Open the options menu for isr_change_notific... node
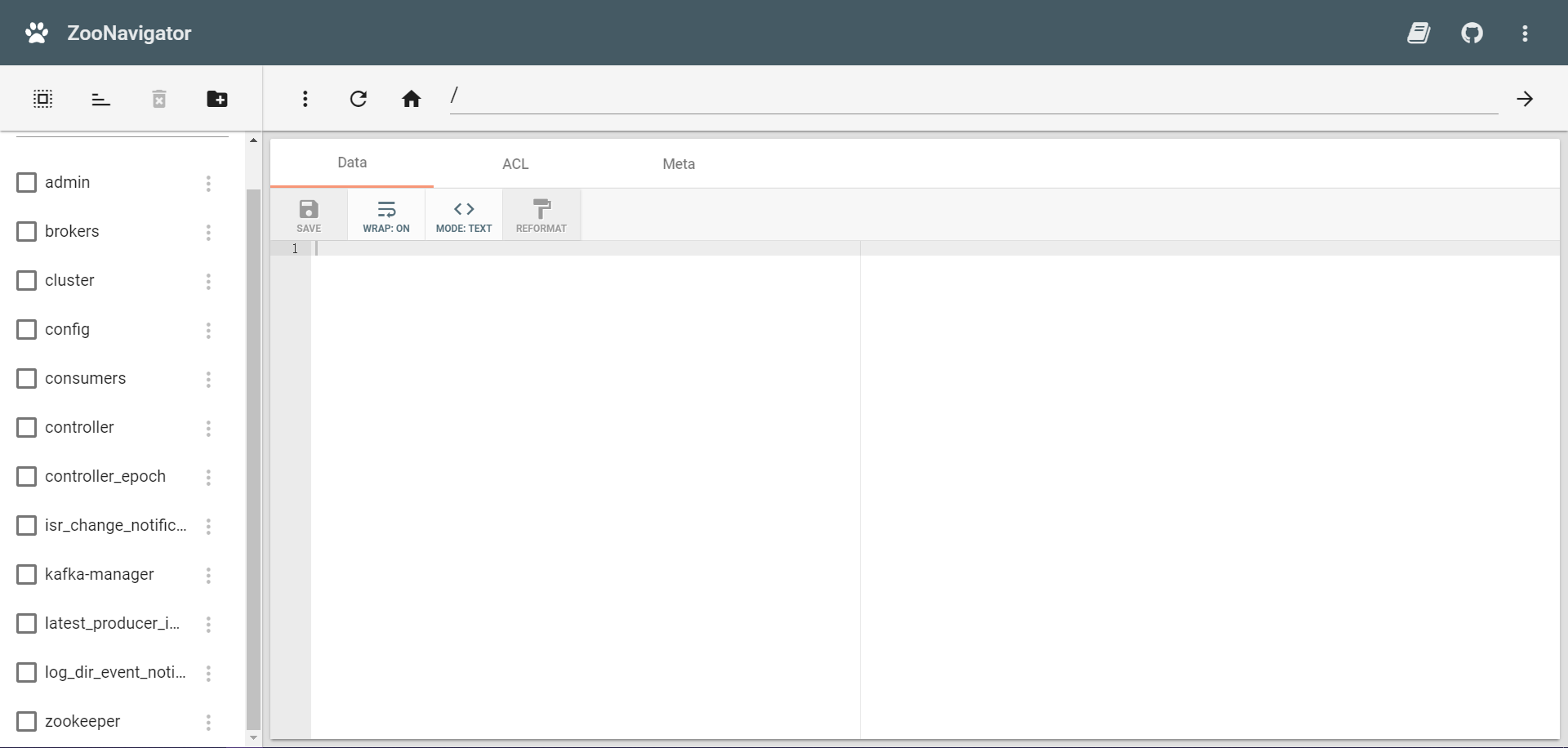This screenshot has width=1568, height=748. tap(208, 526)
